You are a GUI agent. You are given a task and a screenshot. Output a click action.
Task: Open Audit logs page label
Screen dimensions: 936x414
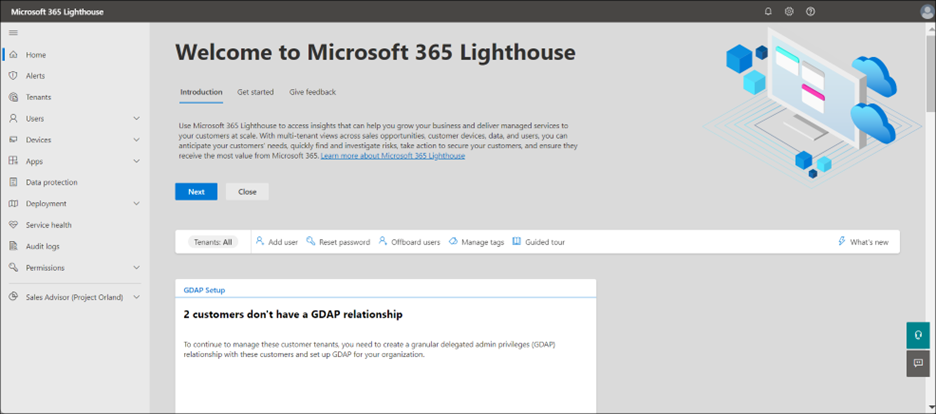point(42,246)
